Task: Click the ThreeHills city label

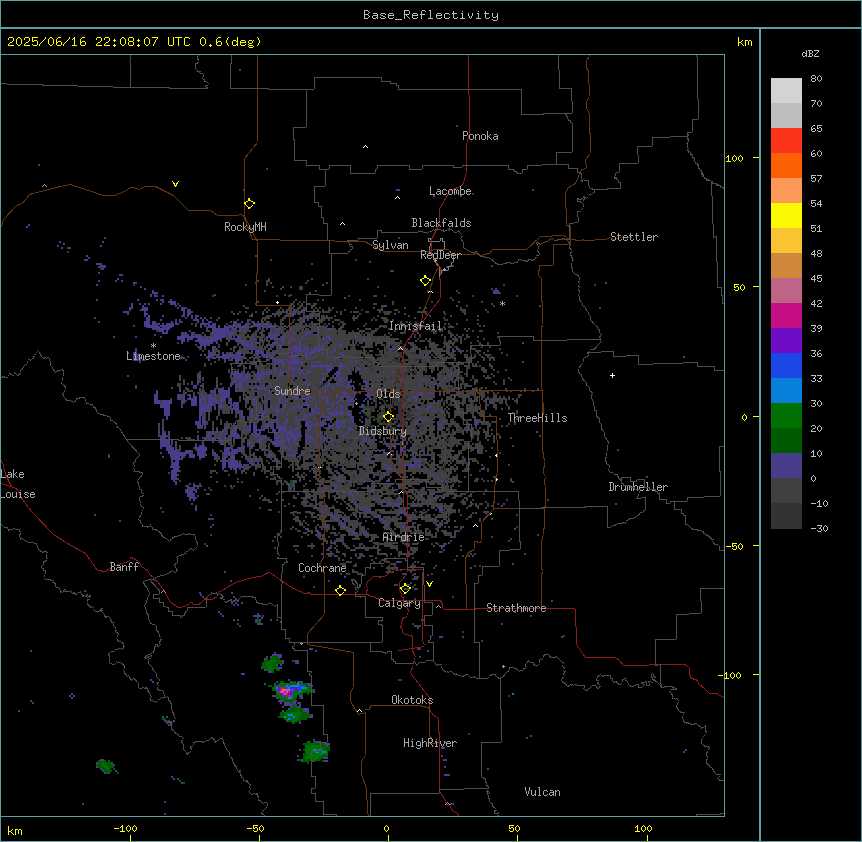Action: point(537,418)
